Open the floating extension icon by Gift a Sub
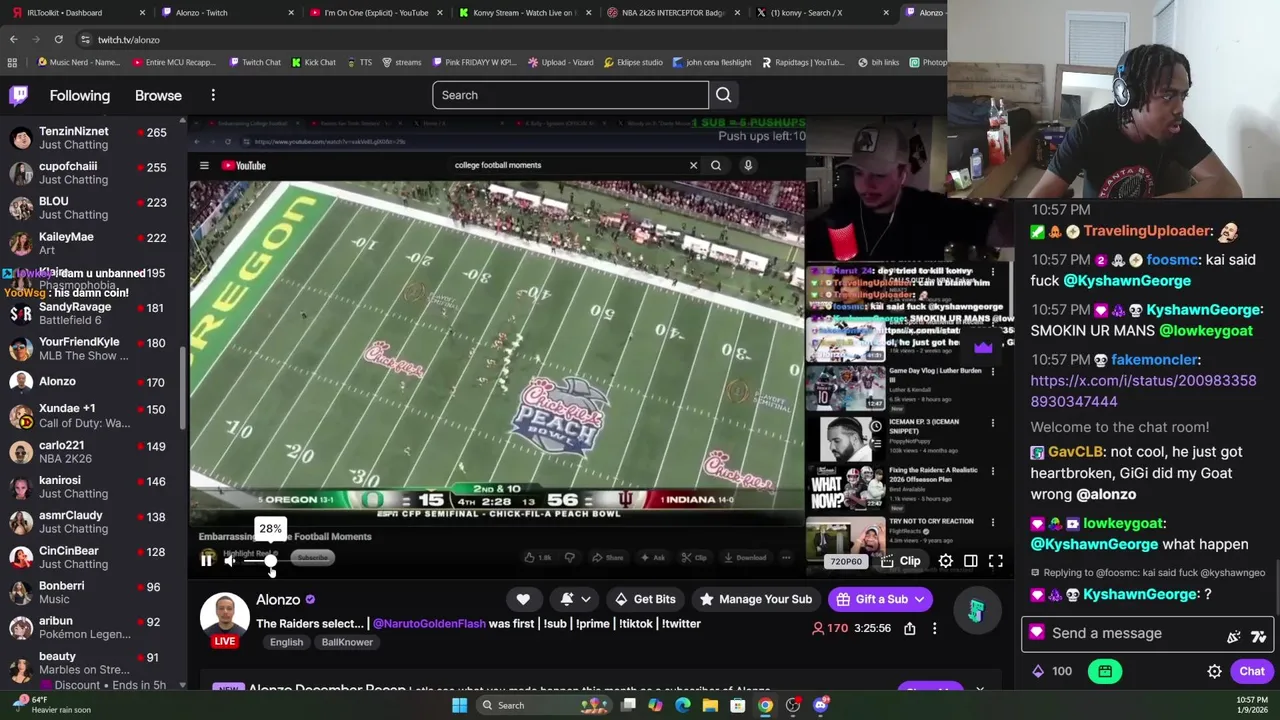The image size is (1280, 720). point(976,612)
